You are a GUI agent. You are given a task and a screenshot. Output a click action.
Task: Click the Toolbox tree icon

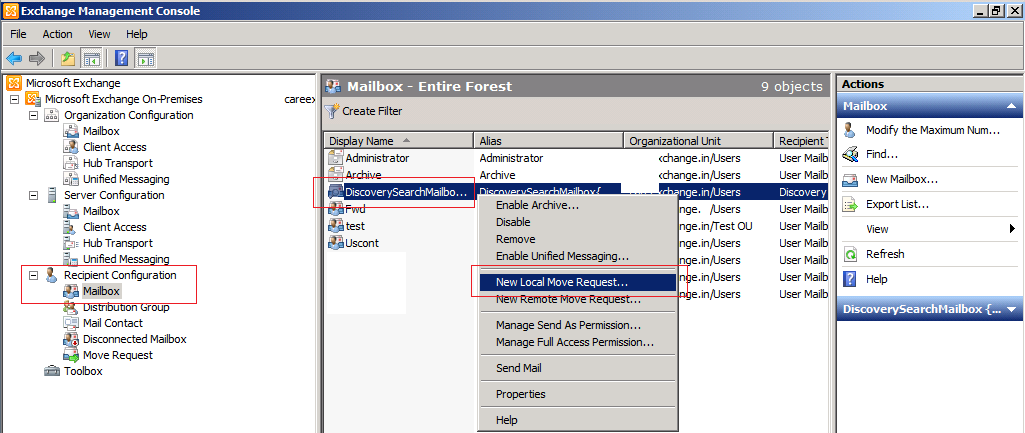point(52,371)
